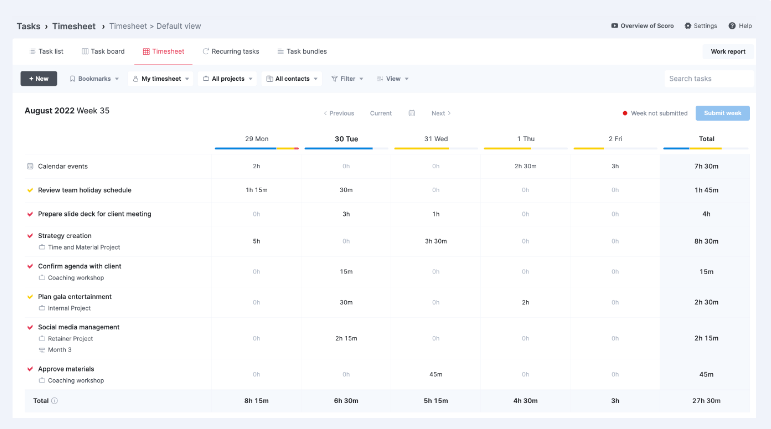Click Strategy creation 3h 30m Wednesday cell
This screenshot has height=429, width=771.
tap(436, 241)
